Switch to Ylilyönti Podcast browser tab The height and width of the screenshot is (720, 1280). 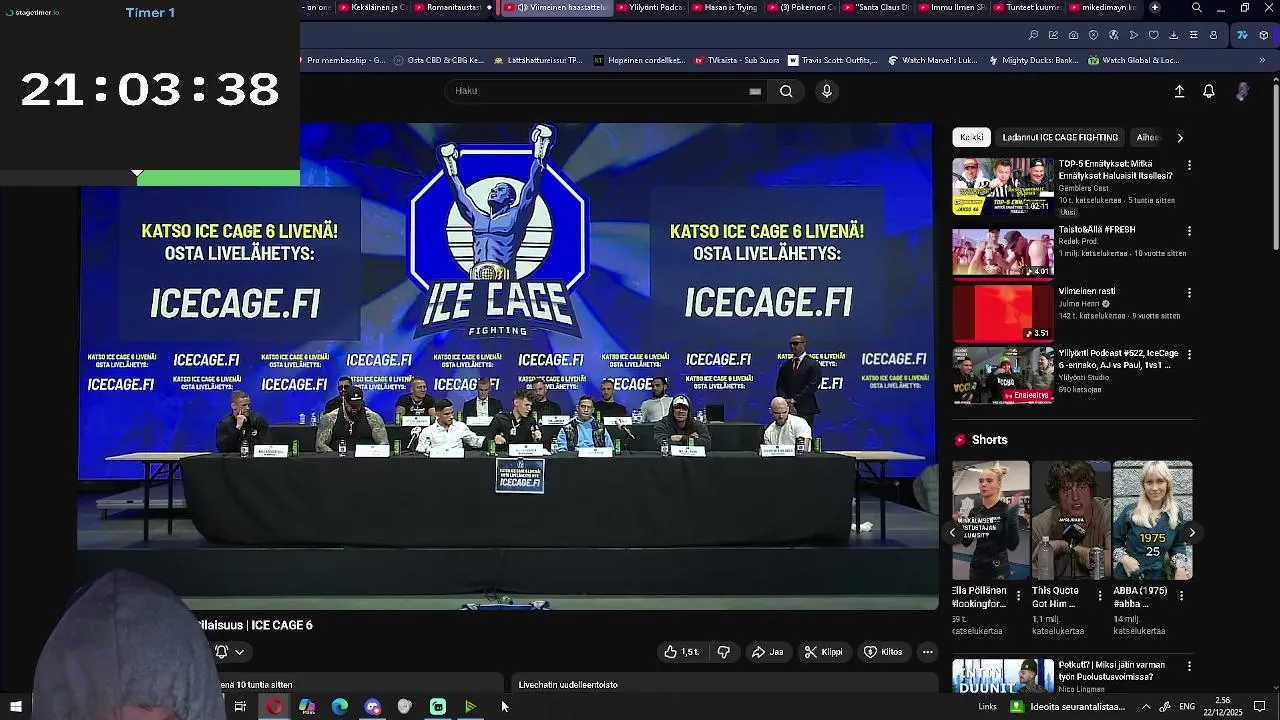point(651,7)
